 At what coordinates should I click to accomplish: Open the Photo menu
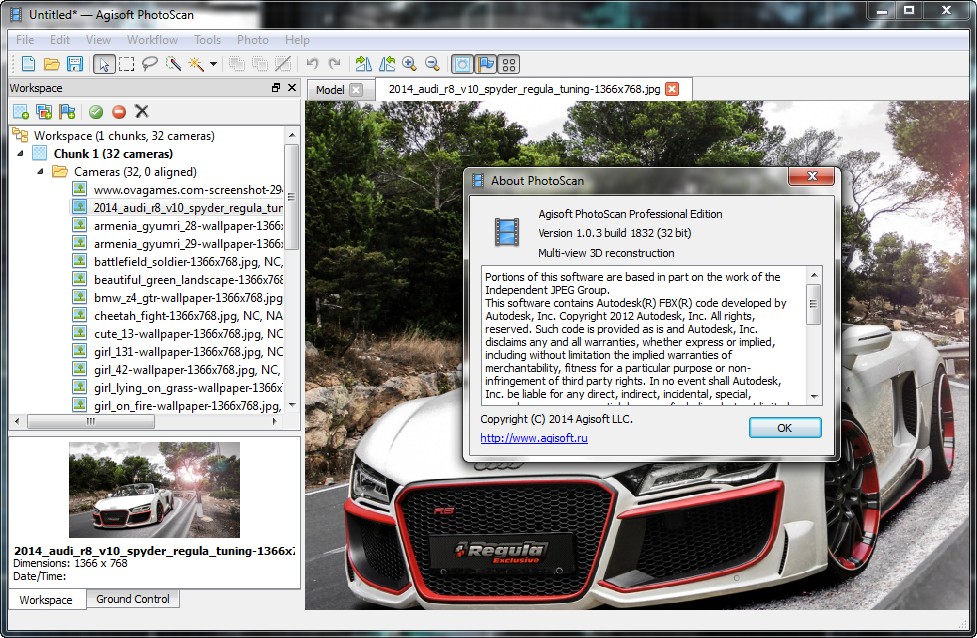pyautogui.click(x=253, y=40)
